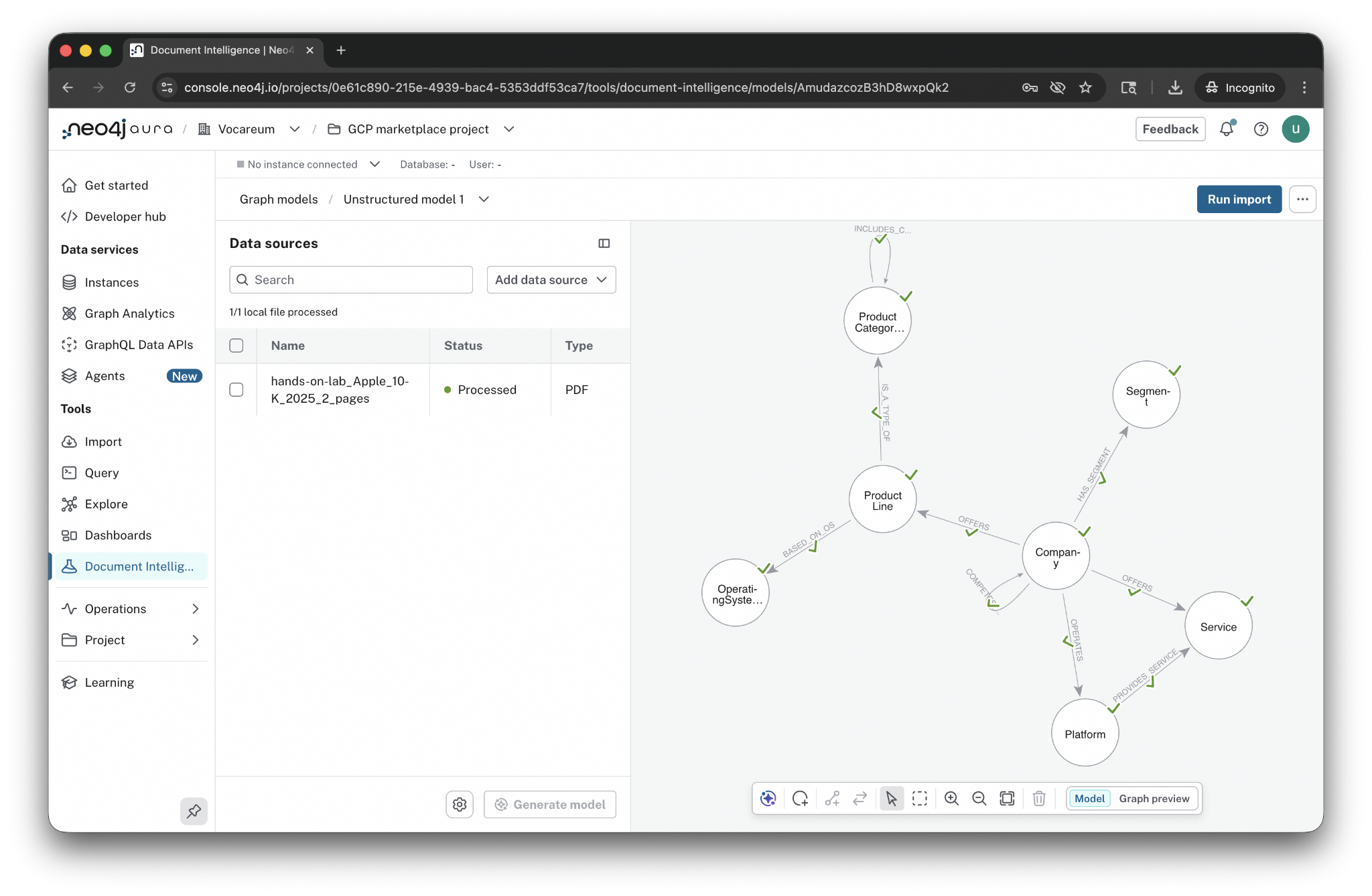Image resolution: width=1372 pixels, height=896 pixels.
Task: Select the box selection tool
Action: tap(920, 798)
